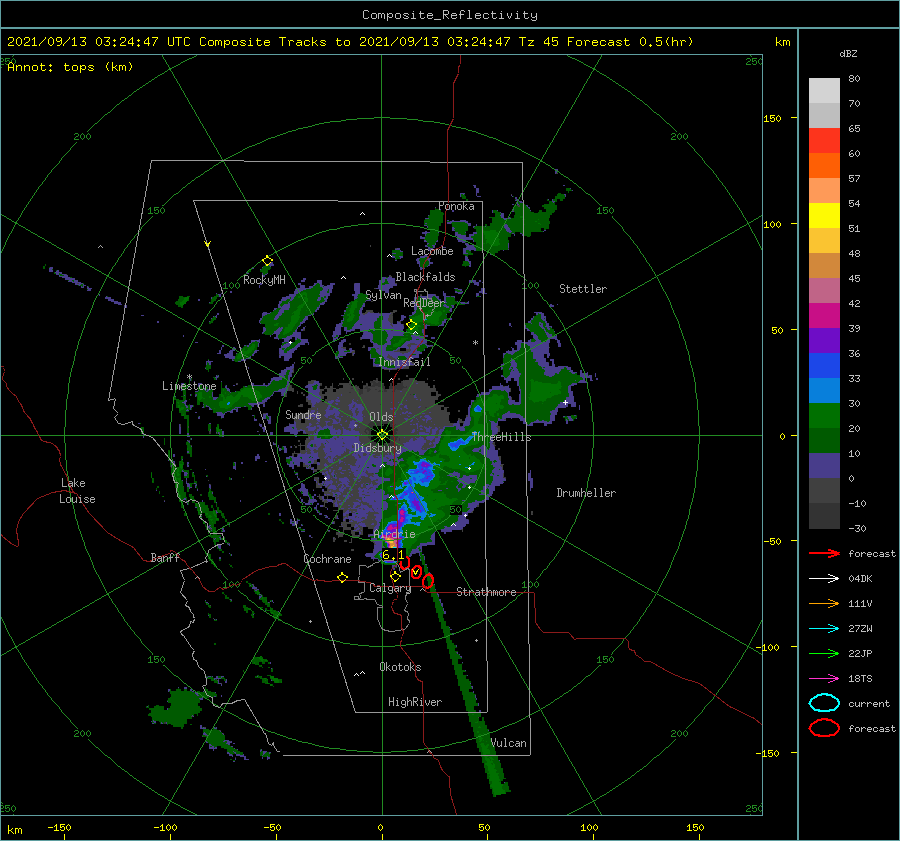900x841 pixels.
Task: Click the Blackfalds city label
Action: coord(425,277)
